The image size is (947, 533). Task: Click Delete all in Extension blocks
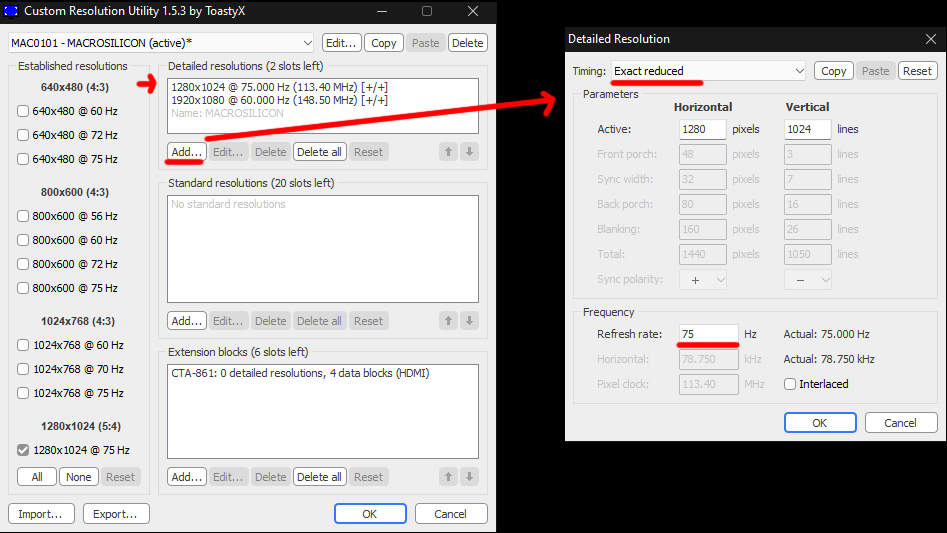tap(319, 477)
